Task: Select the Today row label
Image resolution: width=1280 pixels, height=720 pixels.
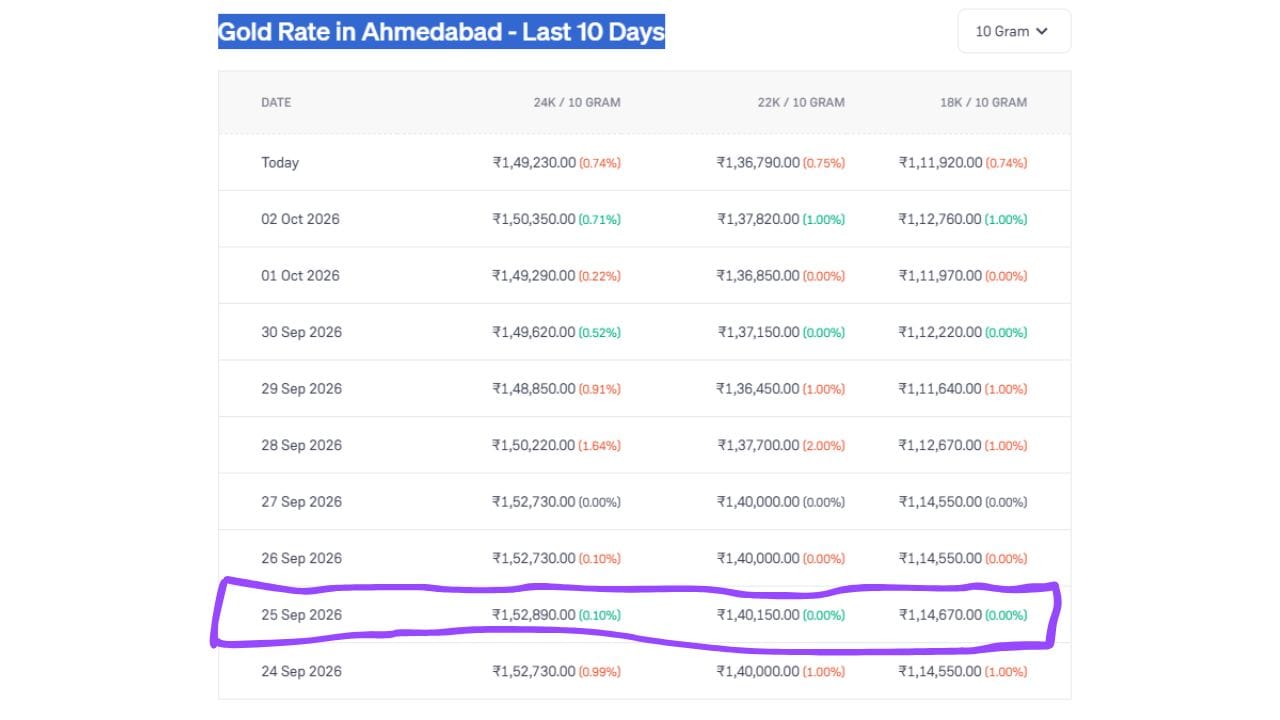Action: click(x=280, y=163)
